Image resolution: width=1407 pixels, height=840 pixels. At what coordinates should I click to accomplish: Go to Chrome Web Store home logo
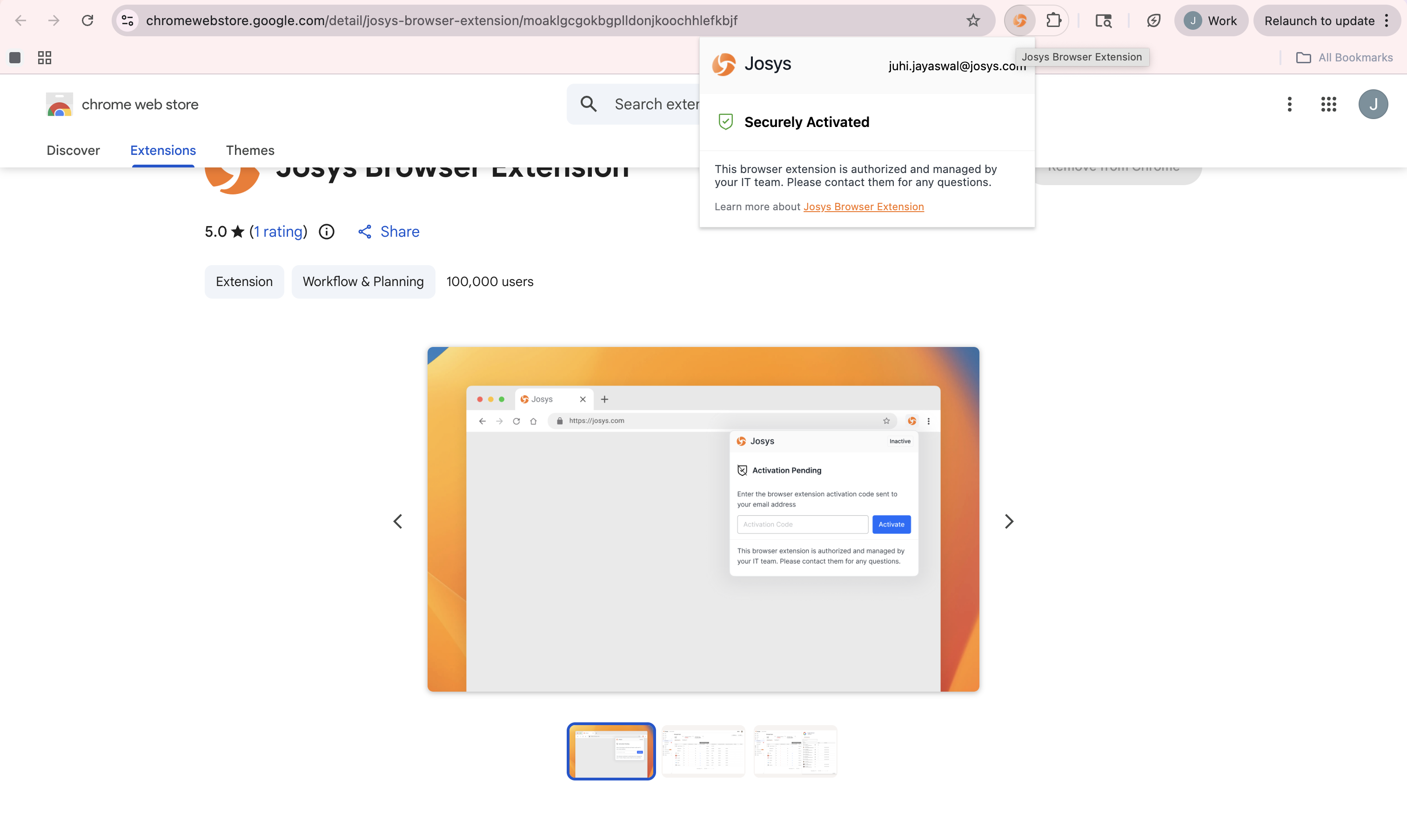[122, 105]
